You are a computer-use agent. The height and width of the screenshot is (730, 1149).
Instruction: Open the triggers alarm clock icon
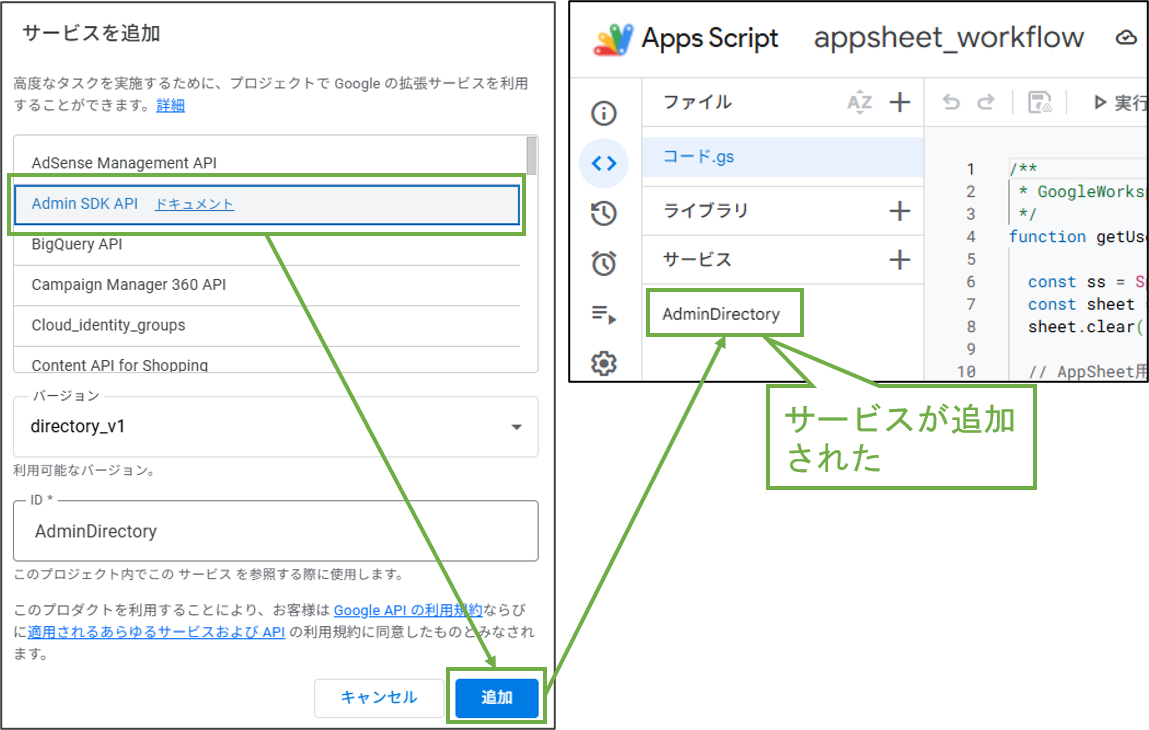(x=604, y=262)
